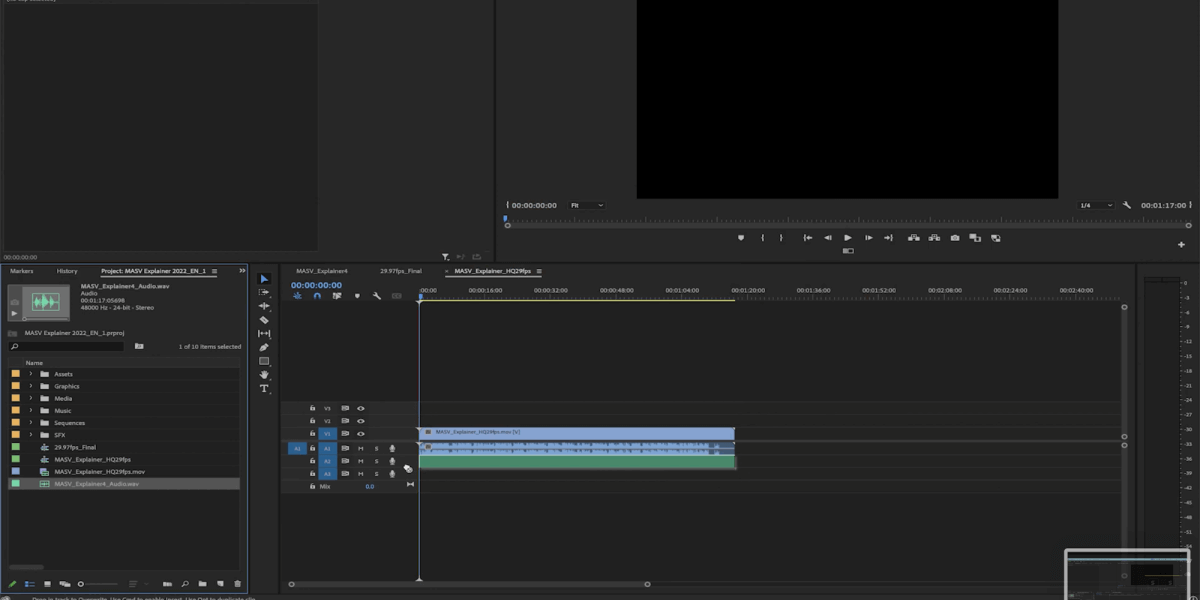Select 29.97fps_Final sequence in project list
Image resolution: width=1200 pixels, height=600 pixels.
pyautogui.click(x=75, y=447)
